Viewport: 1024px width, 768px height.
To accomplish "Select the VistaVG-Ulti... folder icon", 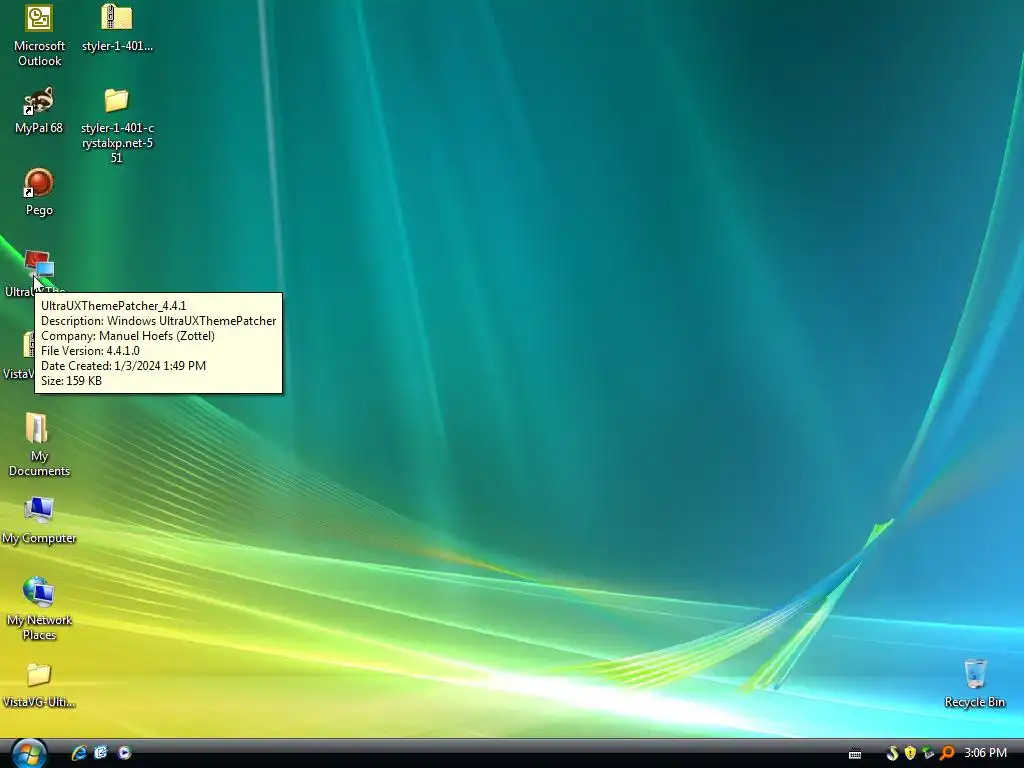I will [39, 675].
